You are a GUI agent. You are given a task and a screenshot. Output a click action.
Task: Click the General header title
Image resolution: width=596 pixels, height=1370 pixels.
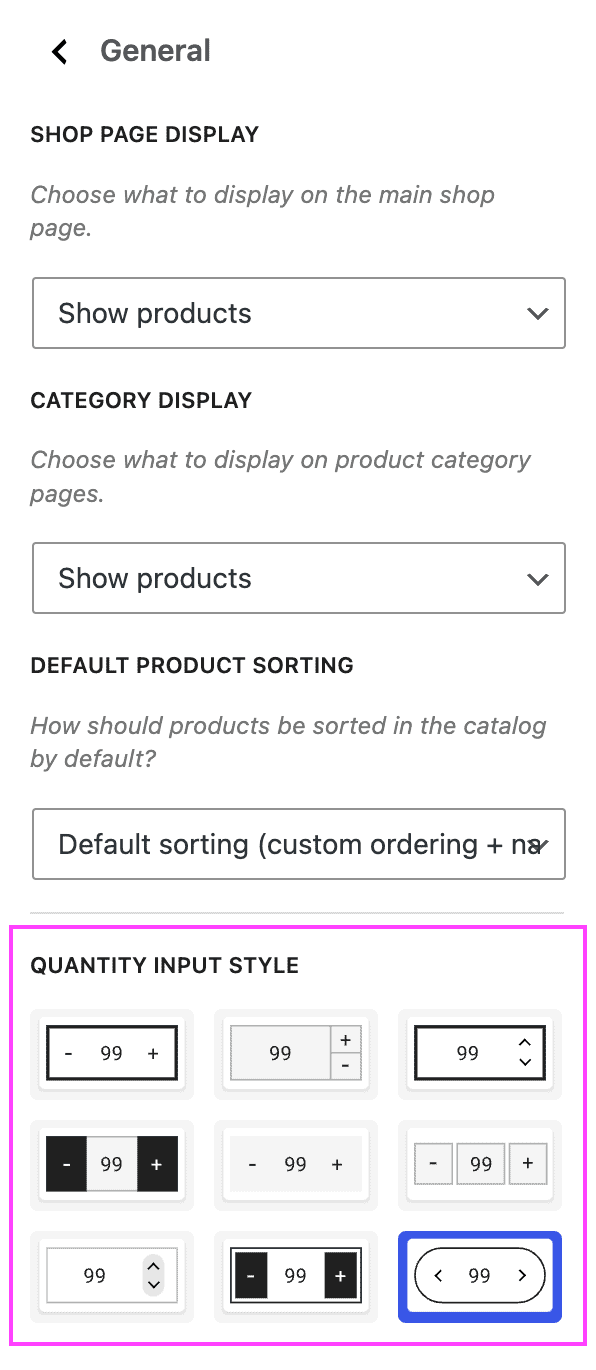[x=155, y=51]
